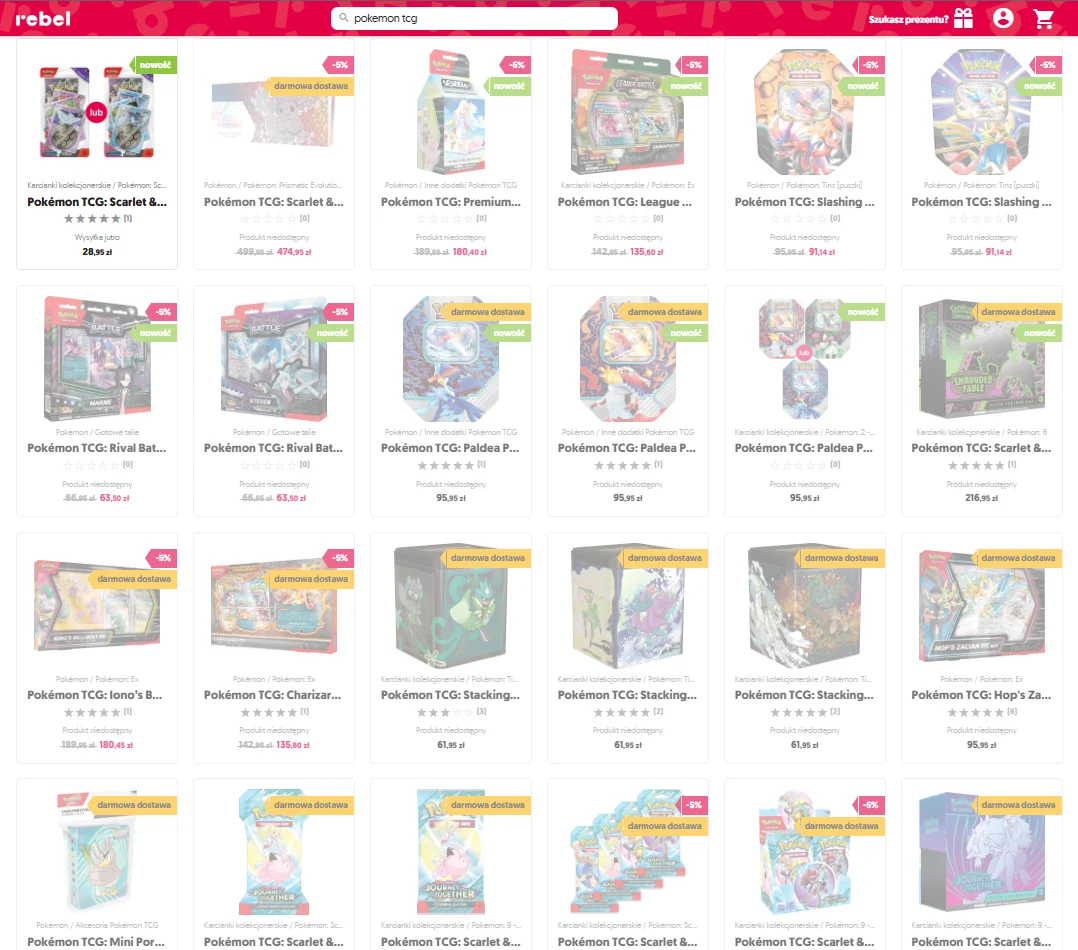Select the Journey Together booster display thumbnail
This screenshot has height=950, width=1078.
point(804,852)
